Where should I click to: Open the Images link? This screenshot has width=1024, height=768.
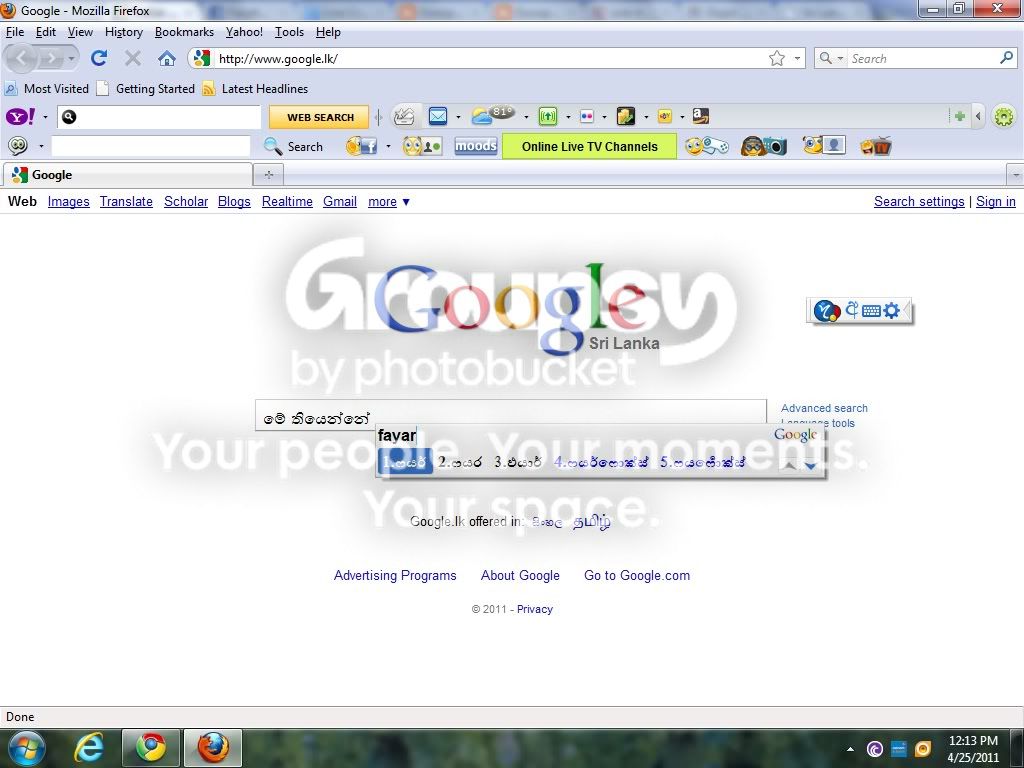coord(69,202)
